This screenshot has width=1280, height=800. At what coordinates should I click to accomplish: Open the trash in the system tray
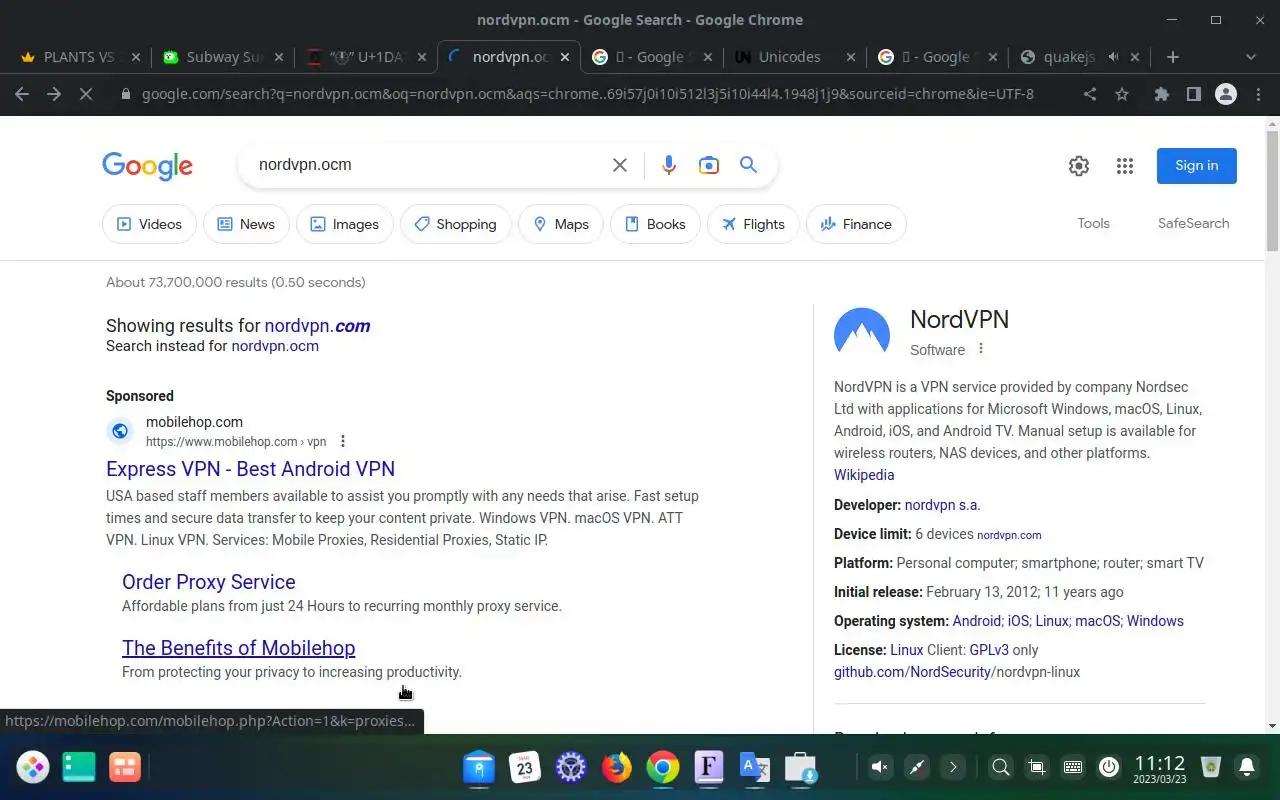pyautogui.click(x=1211, y=767)
